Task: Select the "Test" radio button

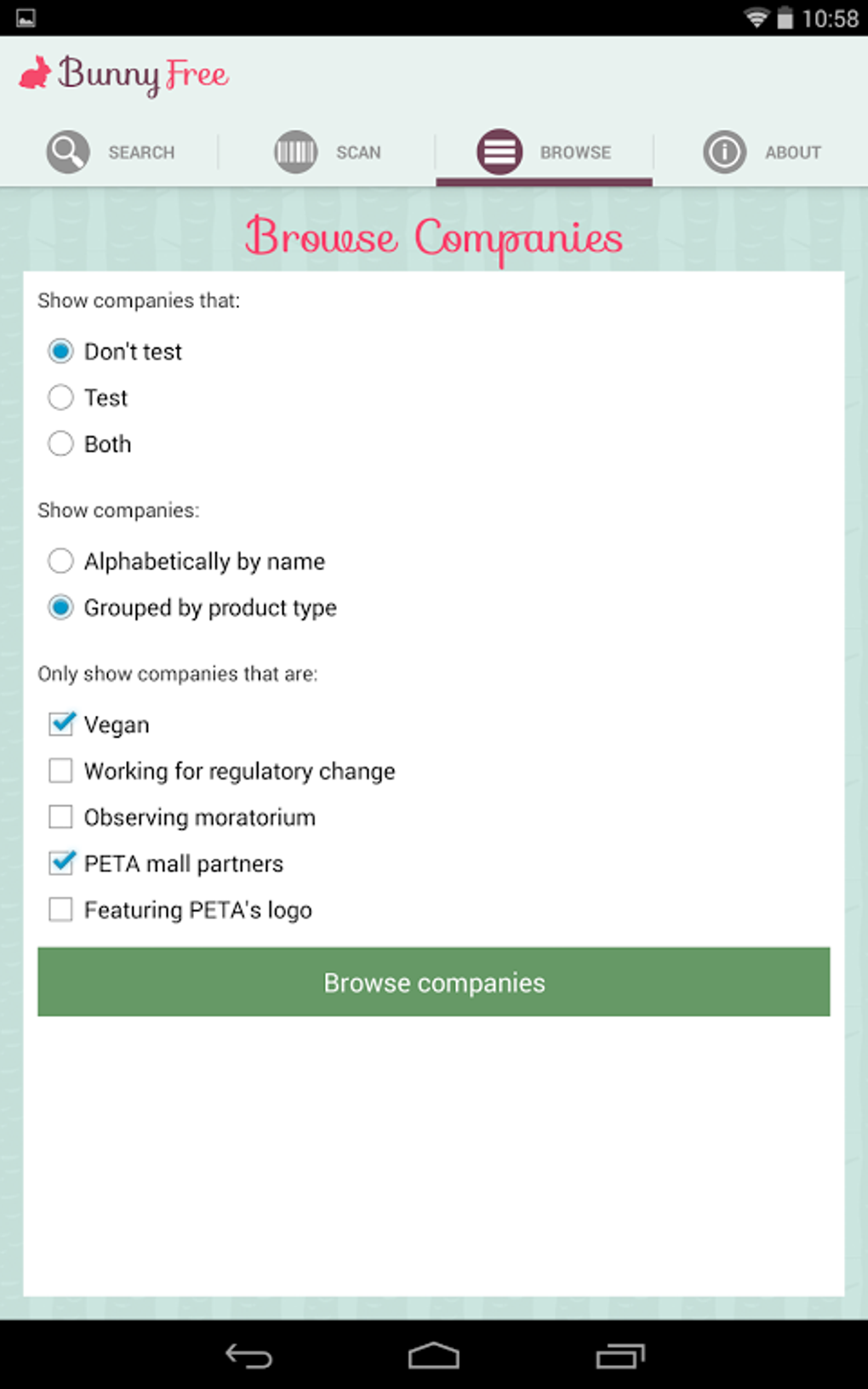Action: pyautogui.click(x=61, y=397)
